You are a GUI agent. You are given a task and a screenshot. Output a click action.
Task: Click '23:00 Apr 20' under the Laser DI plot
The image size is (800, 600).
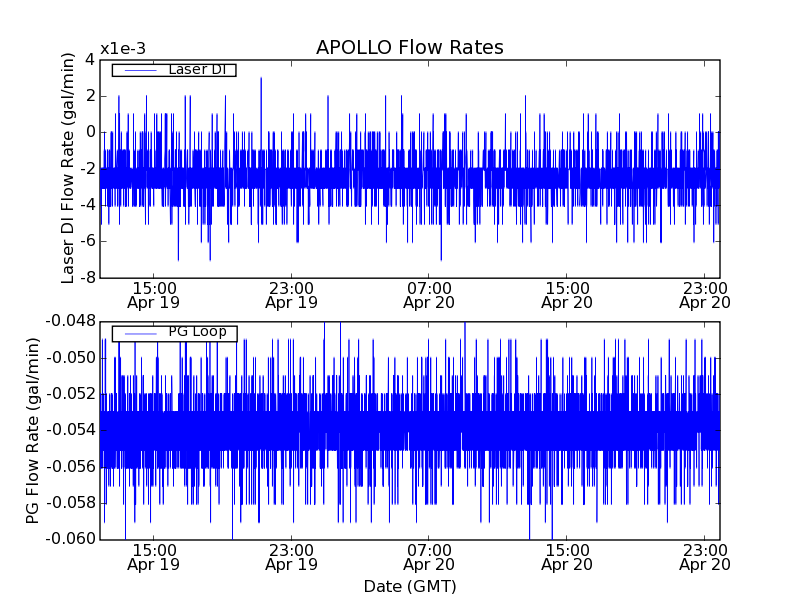pos(705,296)
